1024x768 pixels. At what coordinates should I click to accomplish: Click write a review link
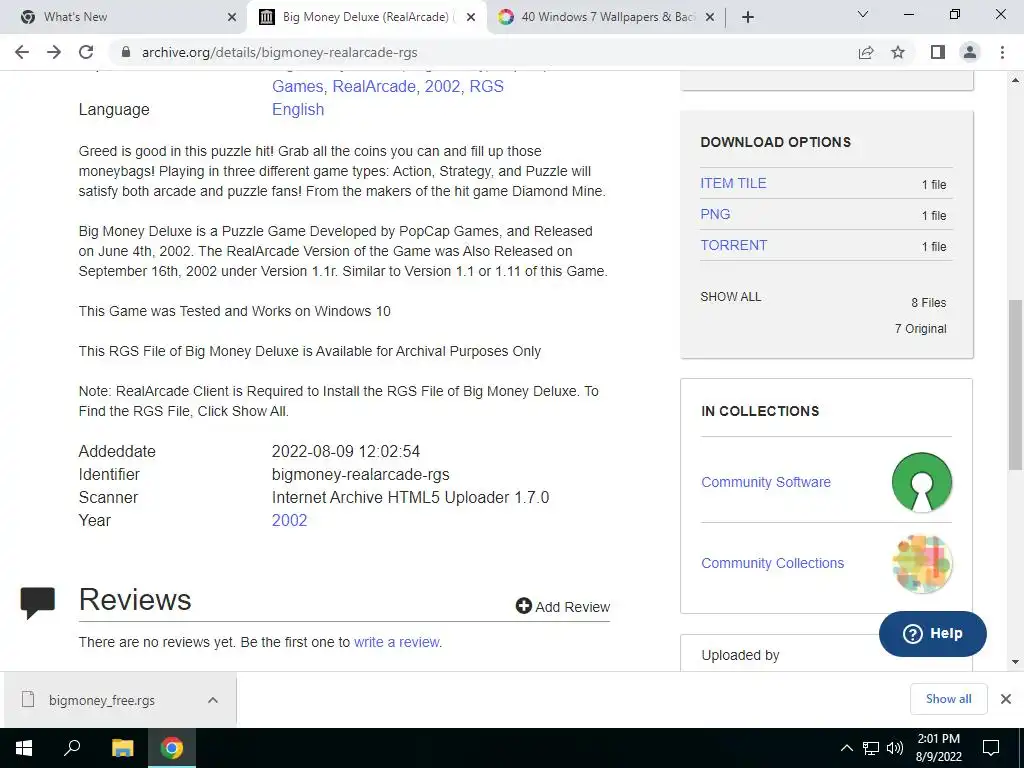coord(396,642)
